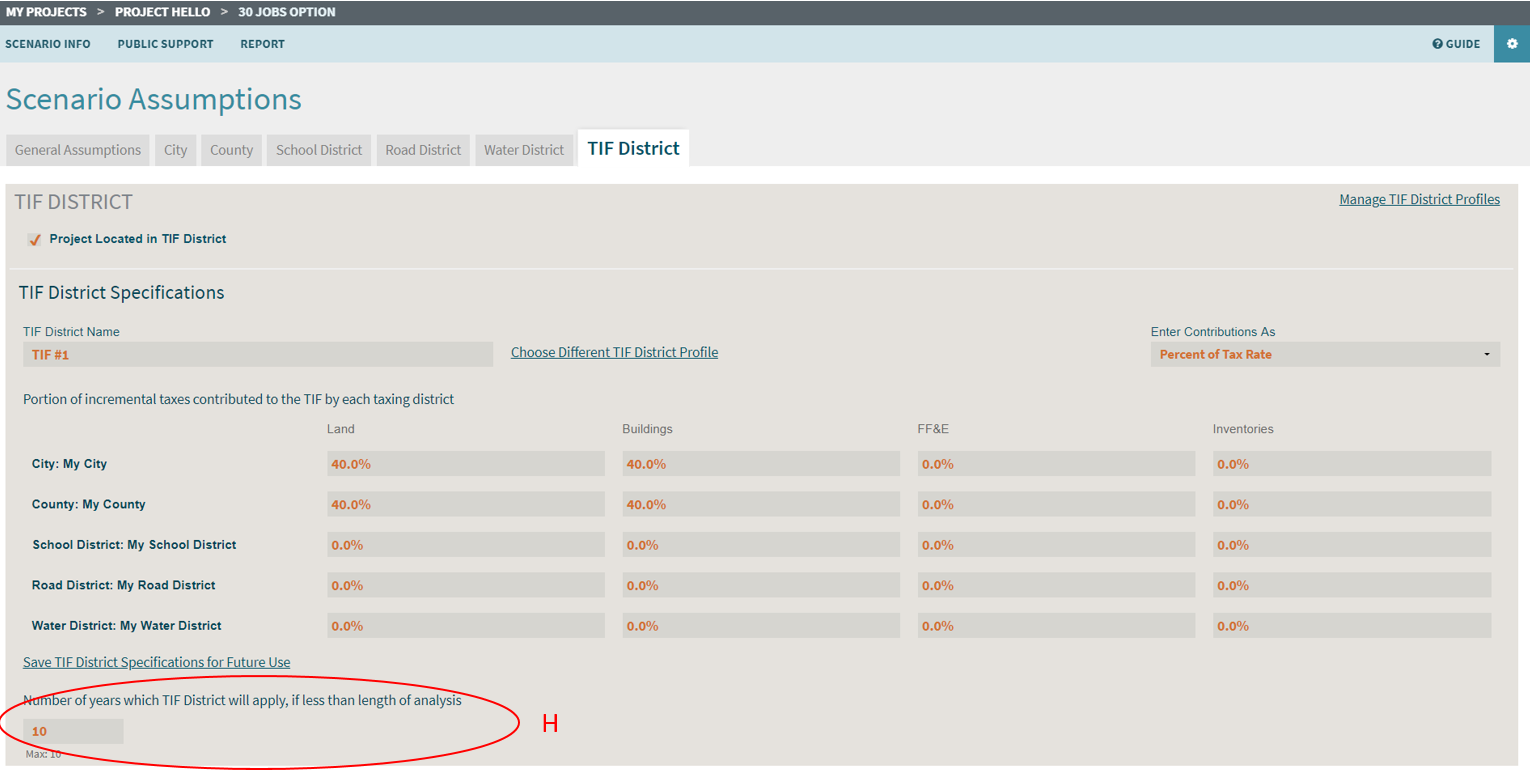Click Scenario Info in navigation bar
The height and width of the screenshot is (772, 1530).
coord(48,44)
